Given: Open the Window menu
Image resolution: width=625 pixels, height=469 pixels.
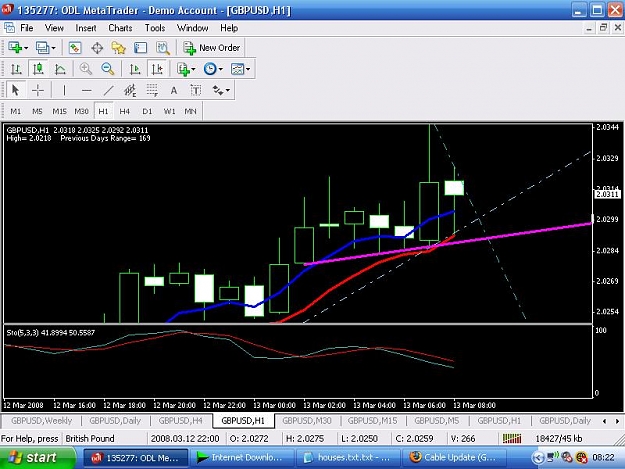Looking at the screenshot, I should click(x=193, y=28).
